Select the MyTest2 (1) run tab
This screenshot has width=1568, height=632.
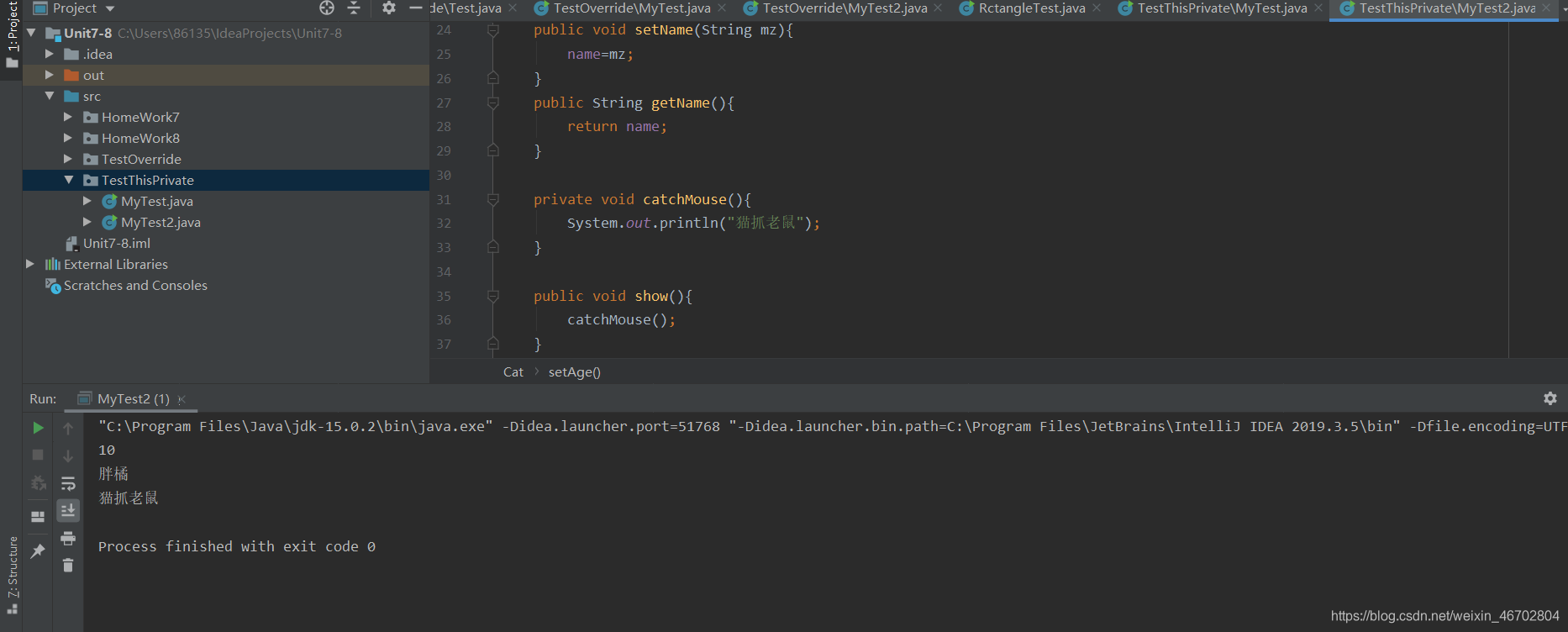tap(133, 398)
